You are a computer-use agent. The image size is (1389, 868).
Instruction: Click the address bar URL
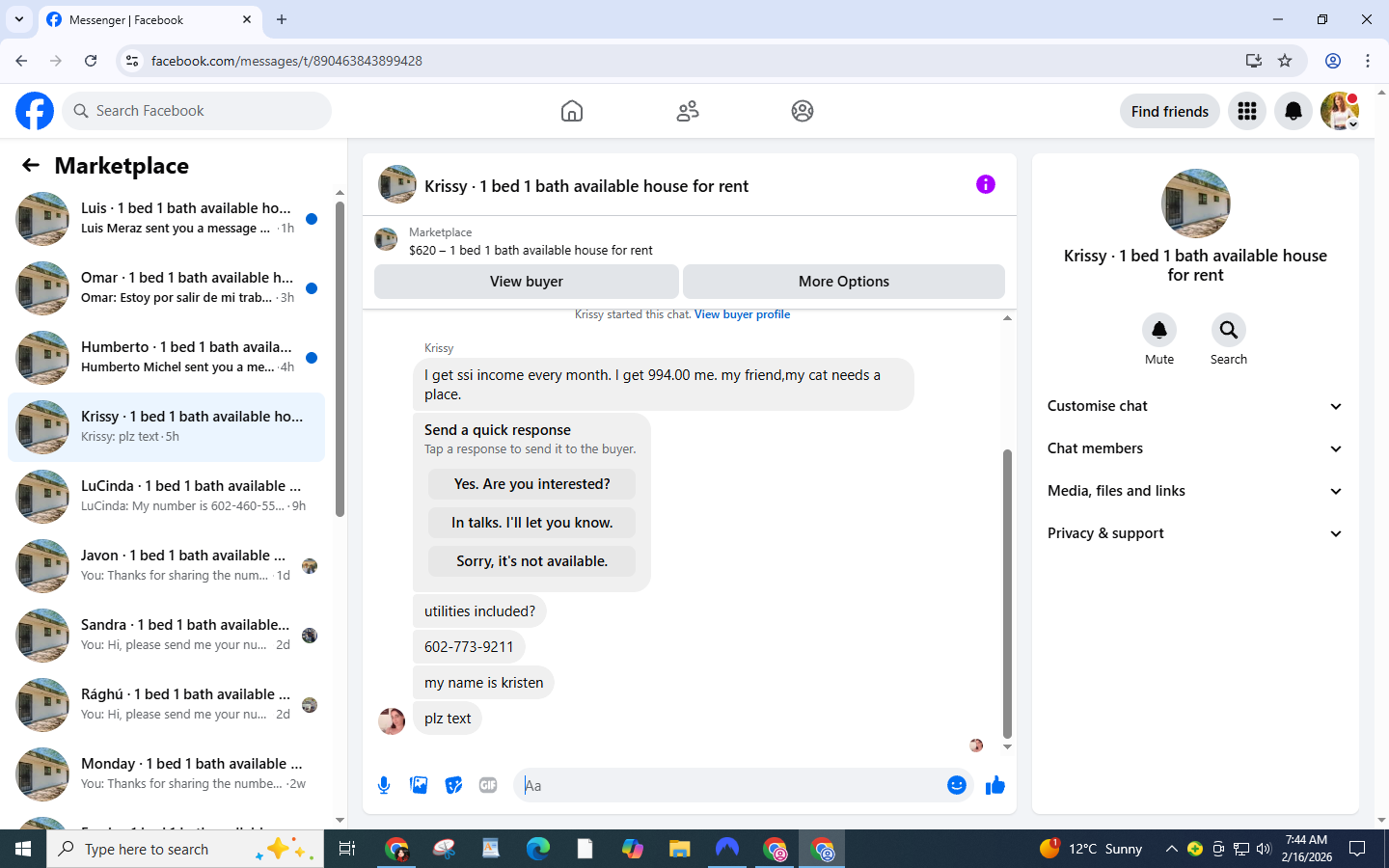point(286,61)
